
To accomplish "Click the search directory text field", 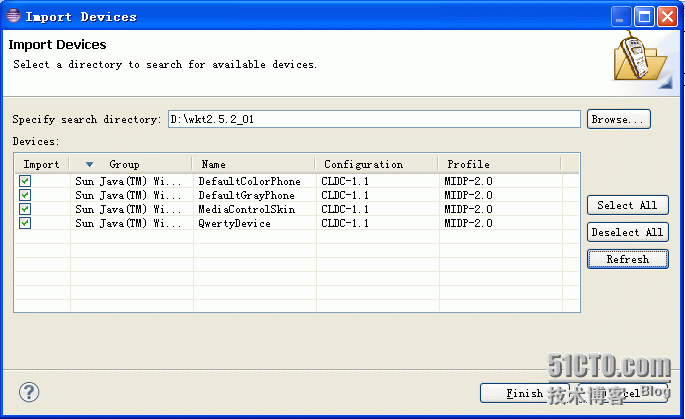I will pyautogui.click(x=374, y=119).
